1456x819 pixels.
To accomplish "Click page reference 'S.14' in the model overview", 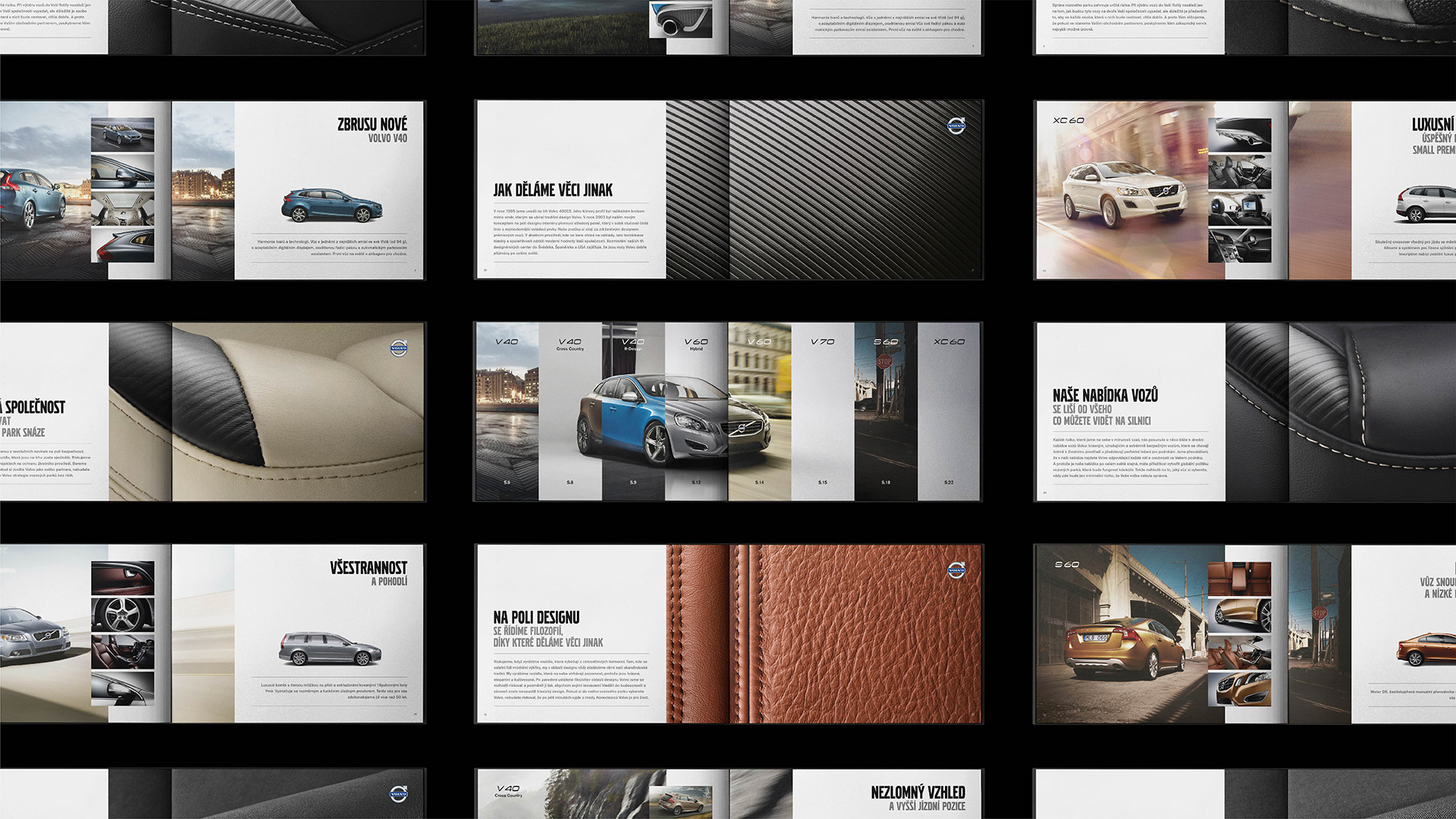I will point(759,482).
